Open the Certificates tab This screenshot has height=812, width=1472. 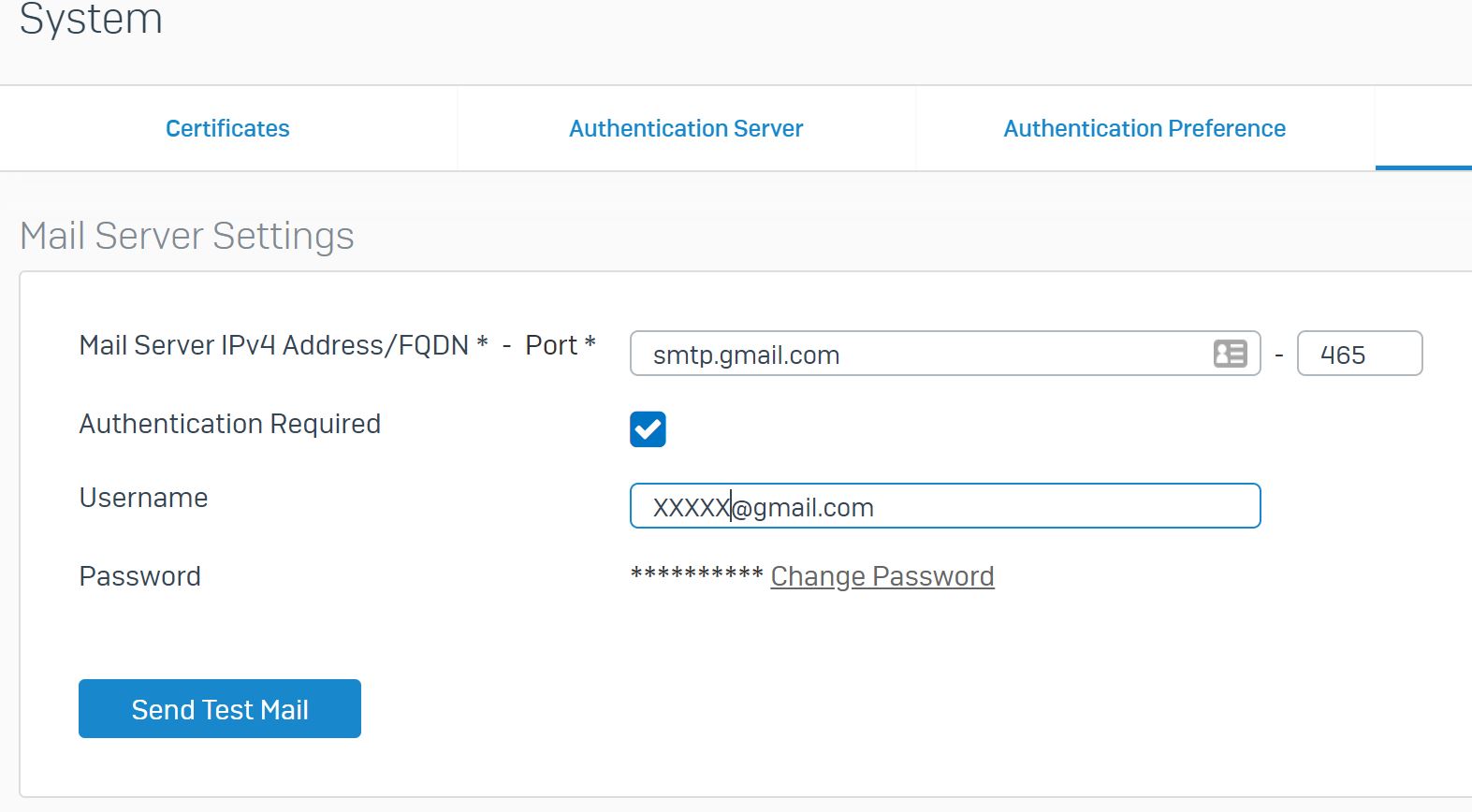point(227,128)
